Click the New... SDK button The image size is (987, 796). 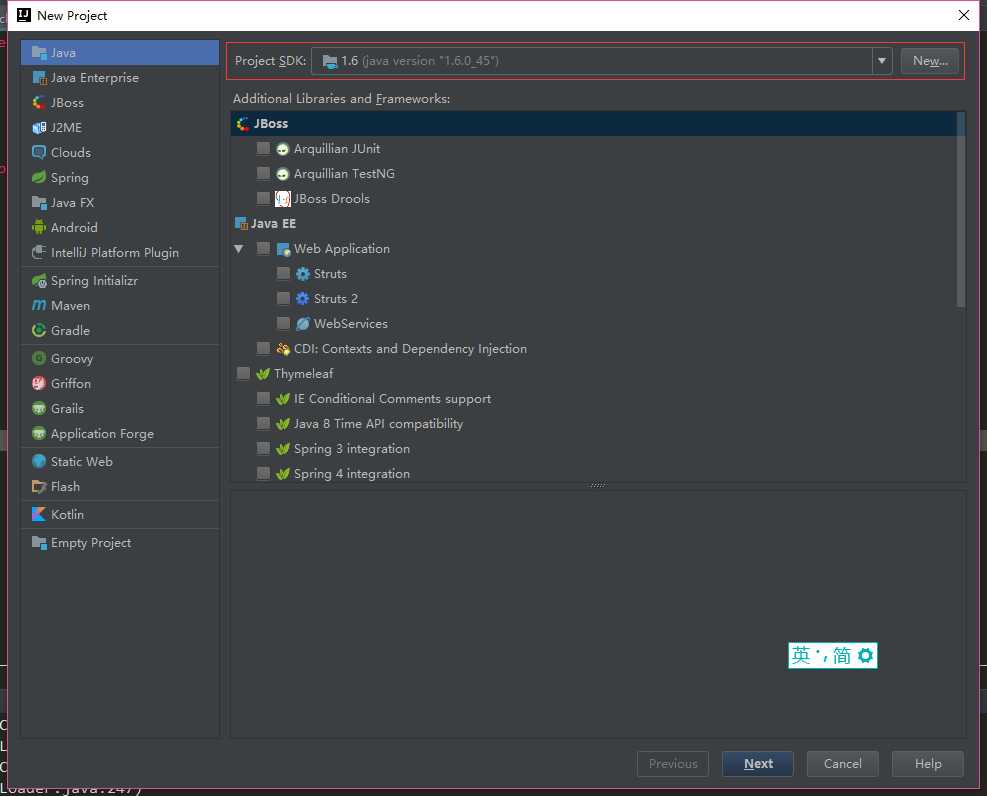pyautogui.click(x=930, y=61)
